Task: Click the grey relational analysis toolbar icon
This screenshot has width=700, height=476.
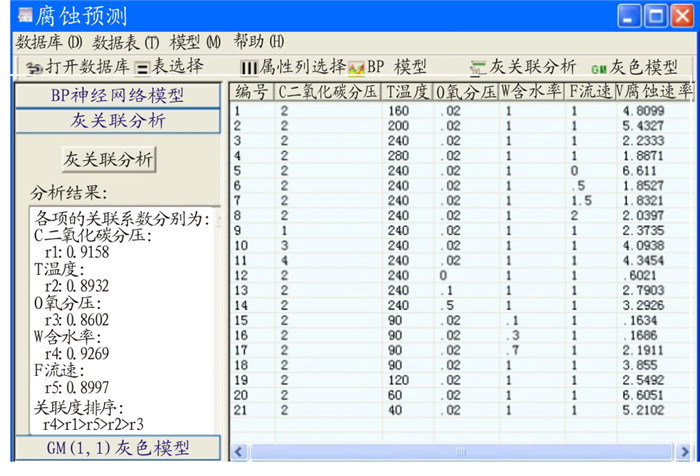Action: [x=478, y=68]
